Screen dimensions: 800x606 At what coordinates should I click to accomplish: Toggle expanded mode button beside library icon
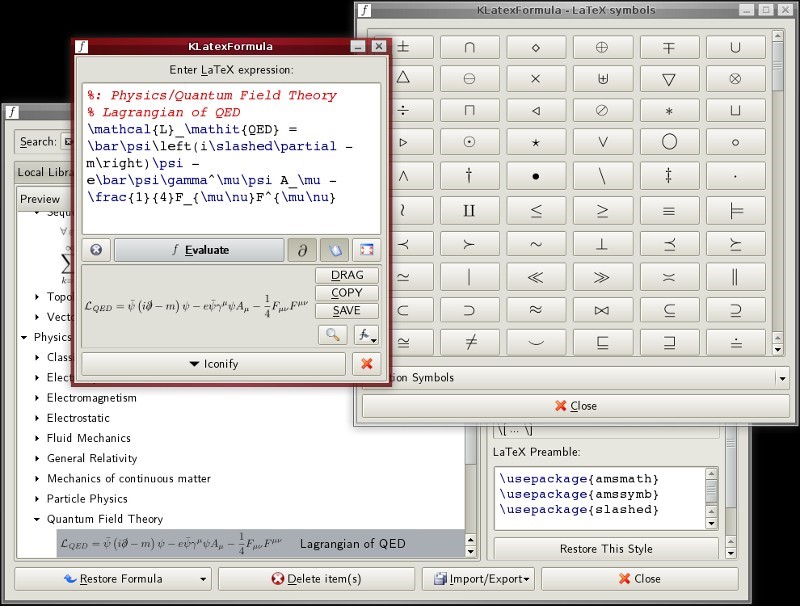click(x=366, y=250)
